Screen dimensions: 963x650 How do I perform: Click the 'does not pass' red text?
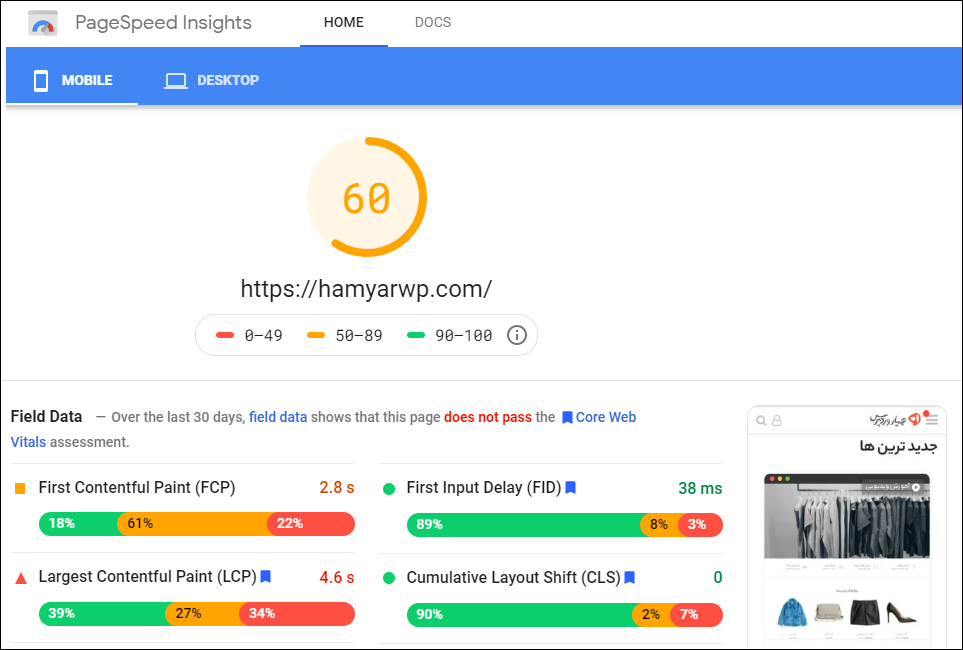488,417
